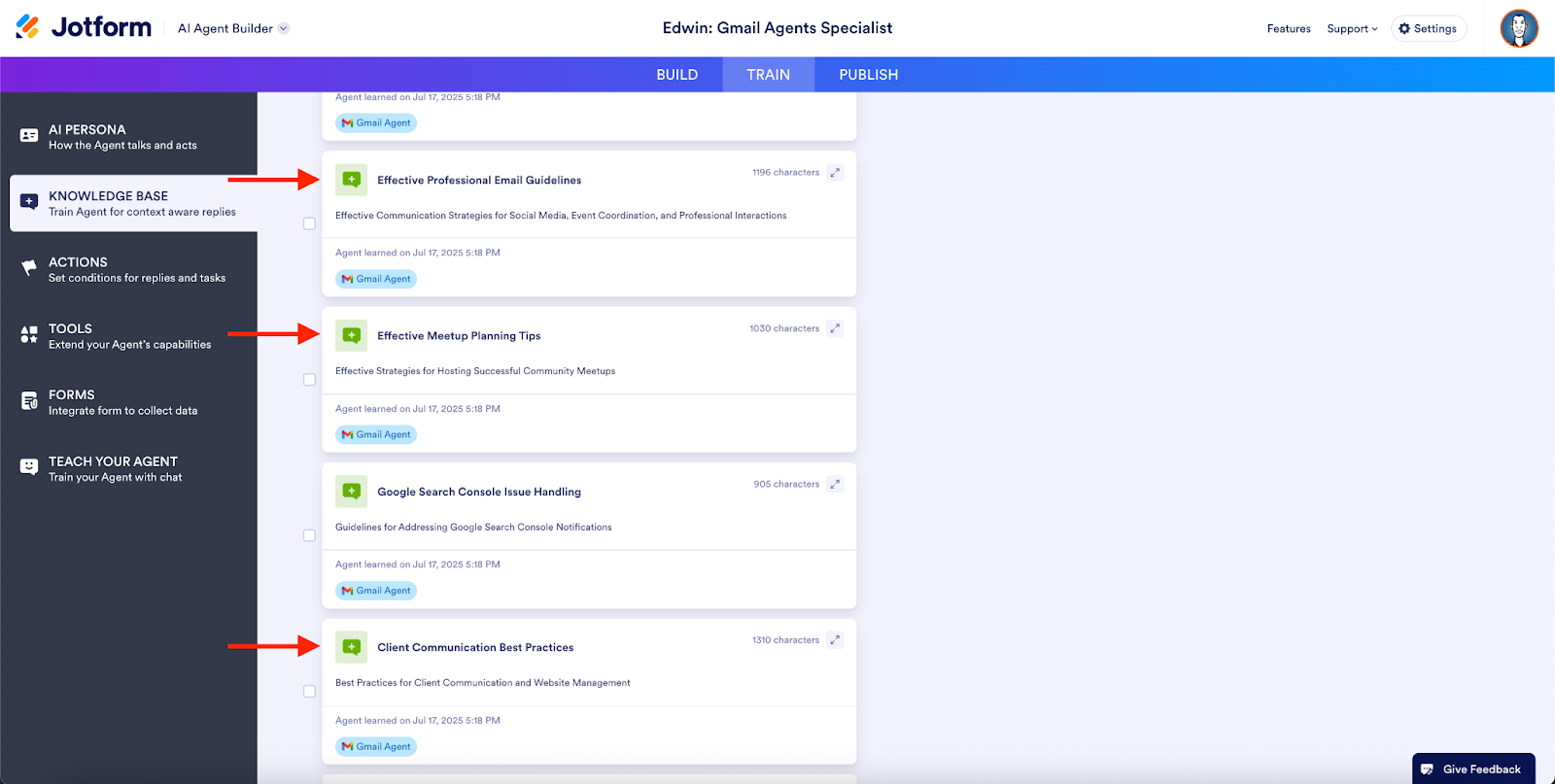Click the user profile avatar
The height and width of the screenshot is (784, 1555).
[x=1518, y=28]
